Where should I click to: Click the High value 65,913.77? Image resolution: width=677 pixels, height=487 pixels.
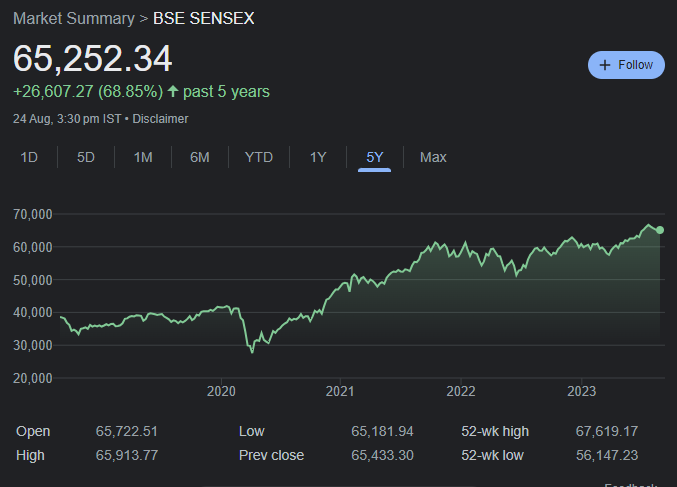tap(127, 455)
